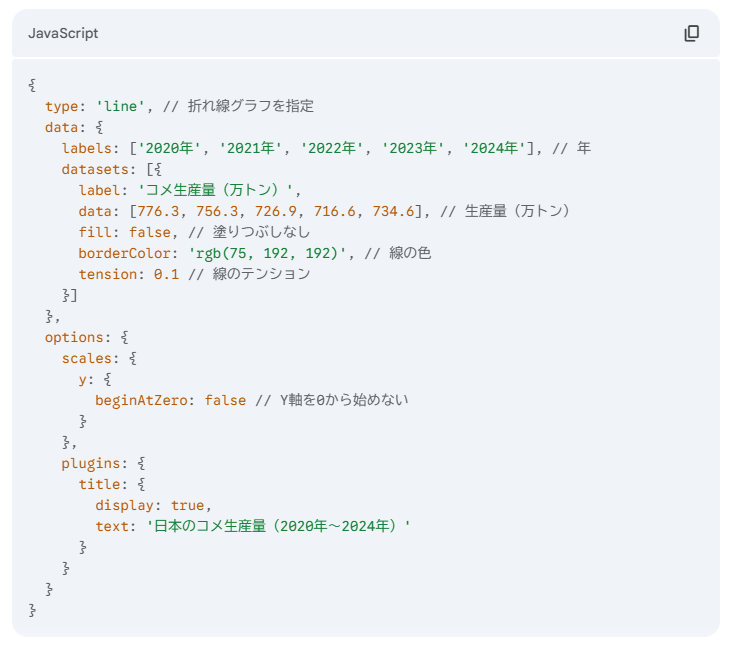Screen dimensions: 730x645
Task: Click the tension value 0.1
Action: coord(166,274)
